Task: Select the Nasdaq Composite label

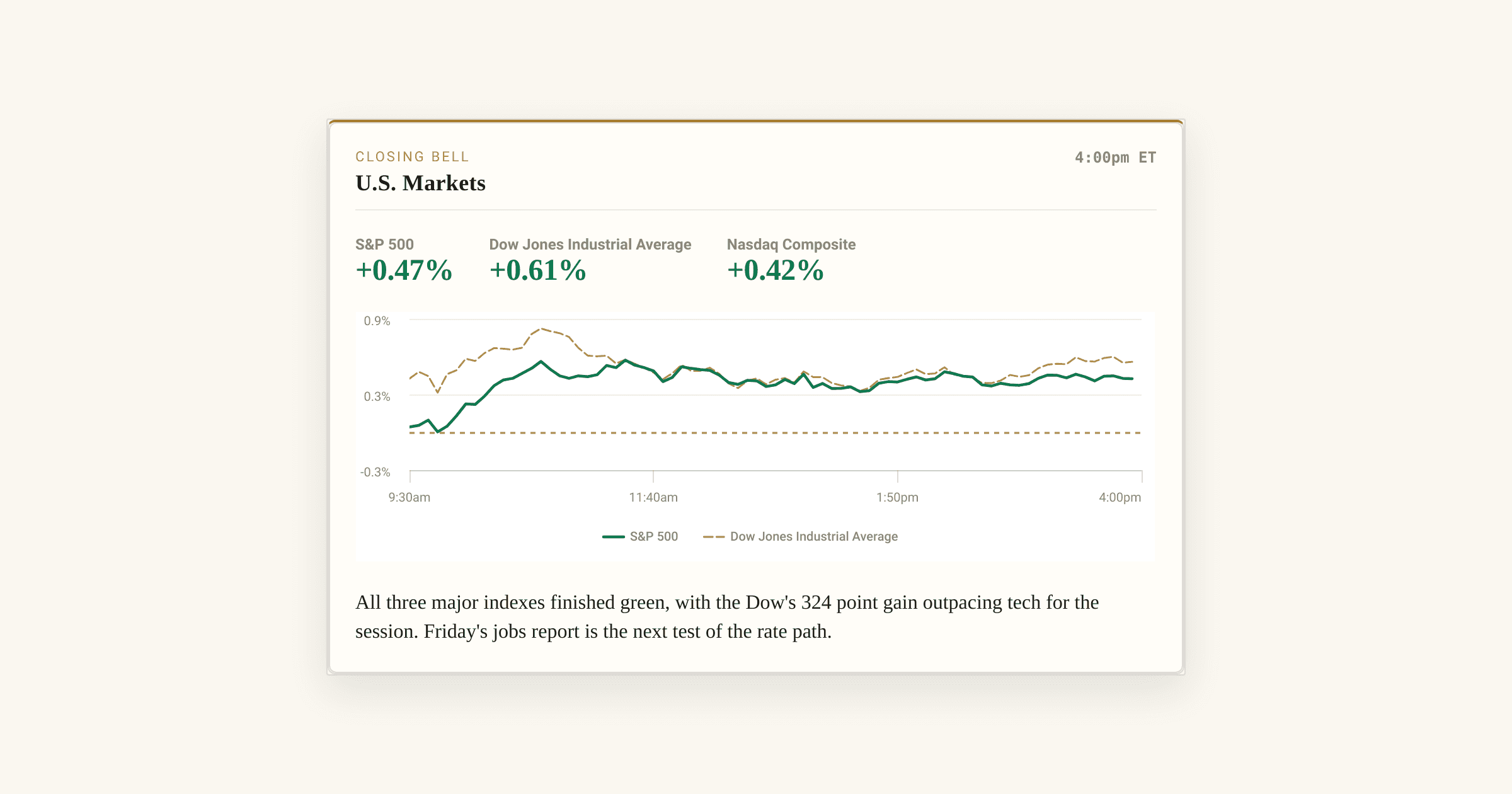Action: (791, 245)
